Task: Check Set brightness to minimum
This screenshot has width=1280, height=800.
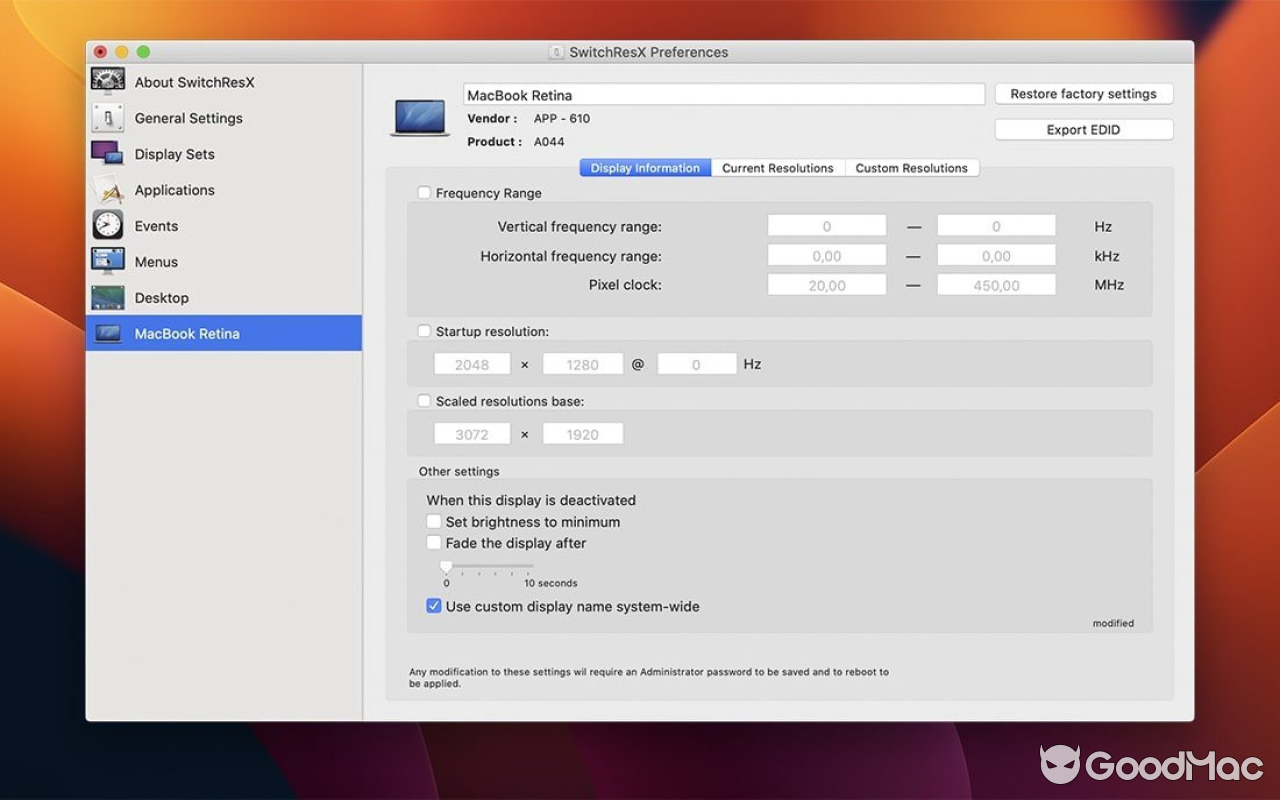Action: tap(434, 521)
